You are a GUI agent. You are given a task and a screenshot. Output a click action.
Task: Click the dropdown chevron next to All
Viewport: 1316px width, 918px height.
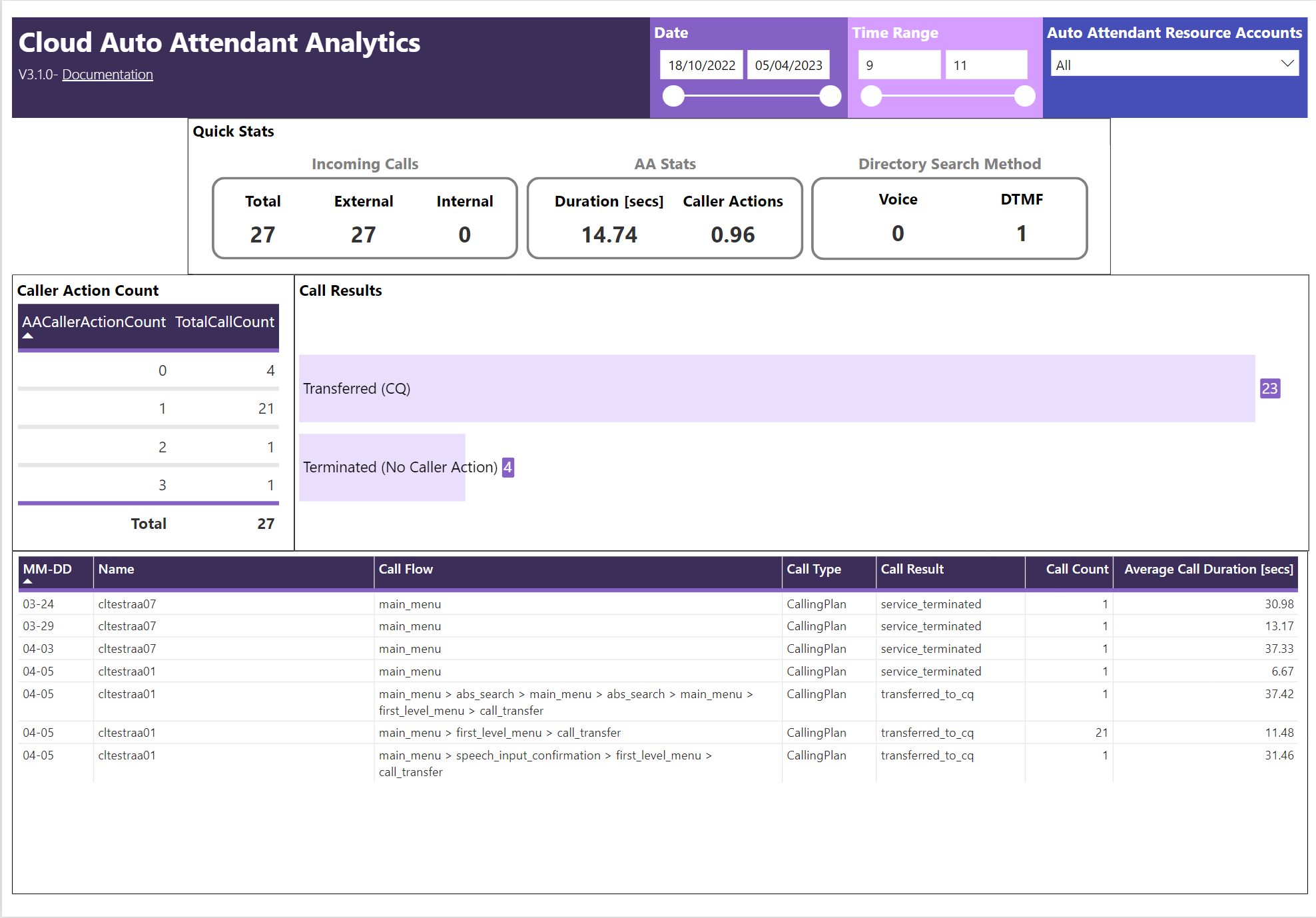(1287, 64)
